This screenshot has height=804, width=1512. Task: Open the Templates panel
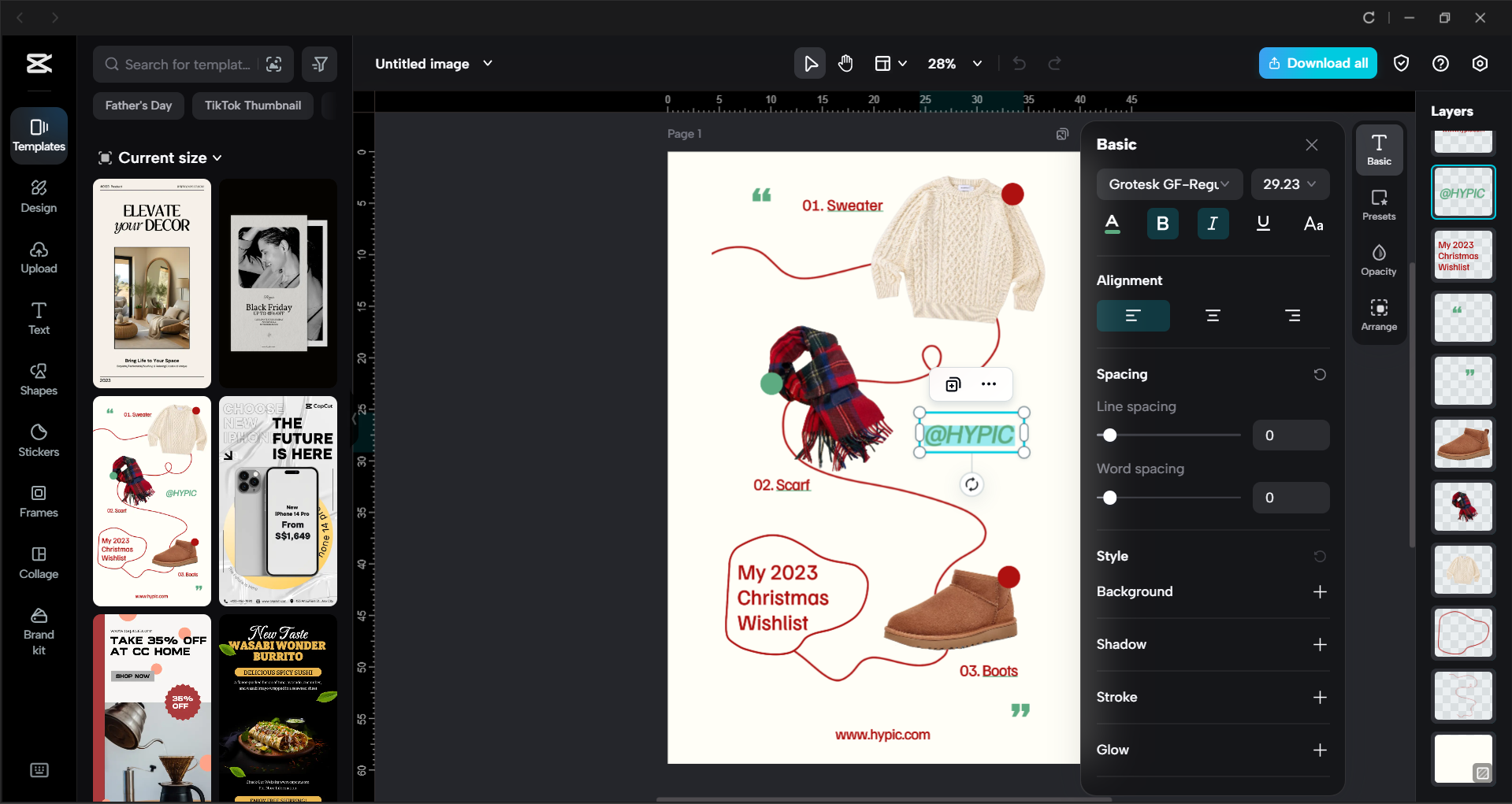tap(38, 135)
